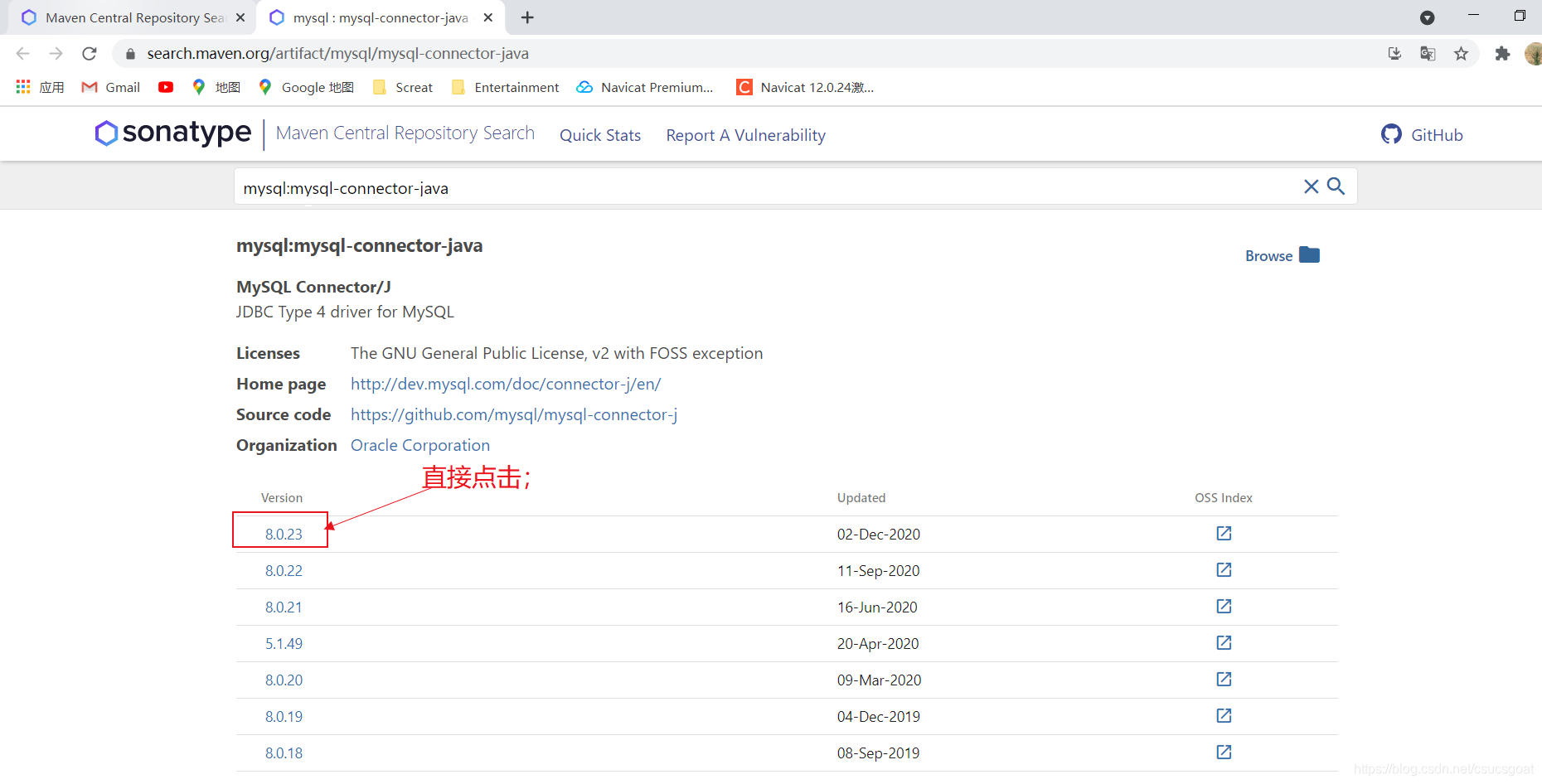The height and width of the screenshot is (784, 1542).
Task: Click the GitHub octocat icon
Action: tap(1391, 134)
